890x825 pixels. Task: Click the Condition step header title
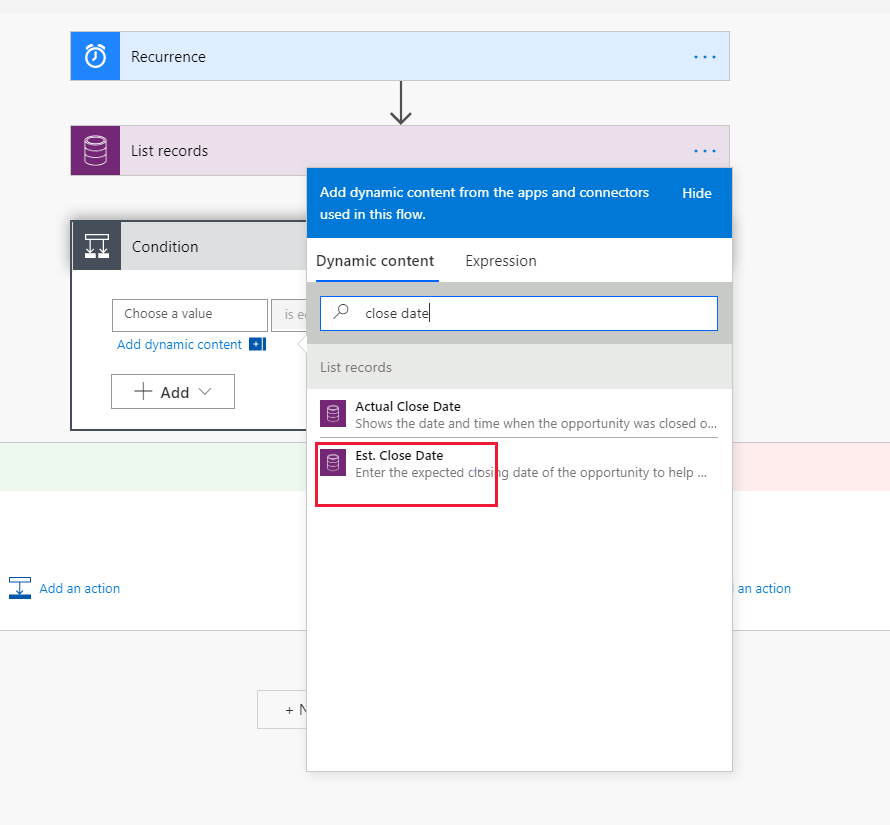coord(165,246)
